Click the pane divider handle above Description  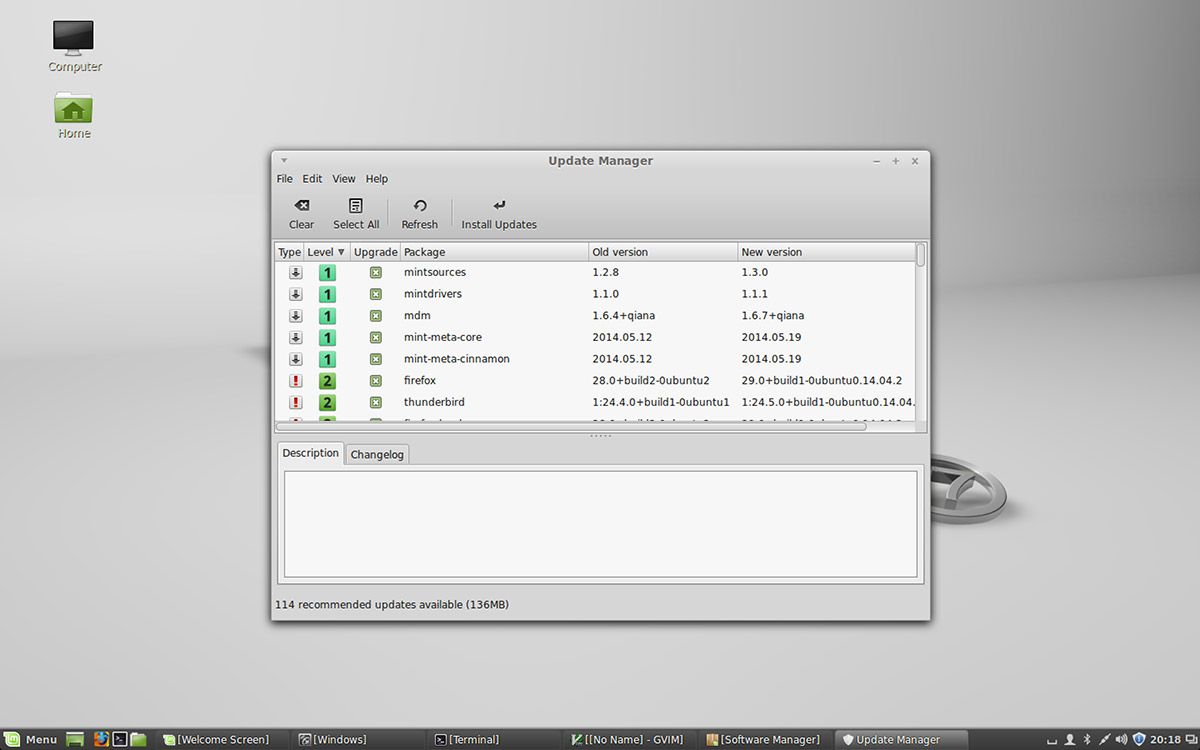coord(600,436)
